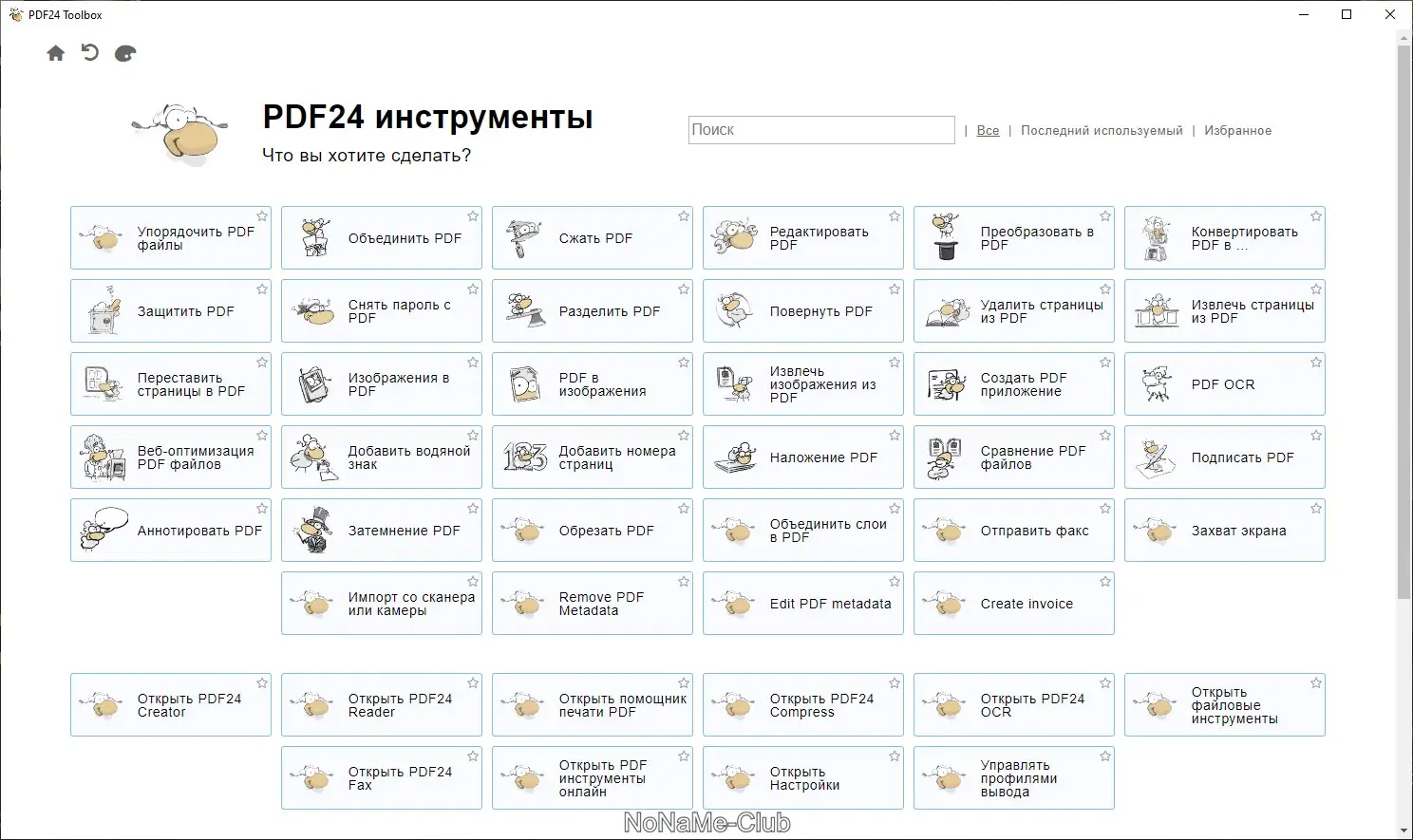Image resolution: width=1413 pixels, height=840 pixels.
Task: Click the vertical scrollbar thumb
Action: pos(1404,322)
